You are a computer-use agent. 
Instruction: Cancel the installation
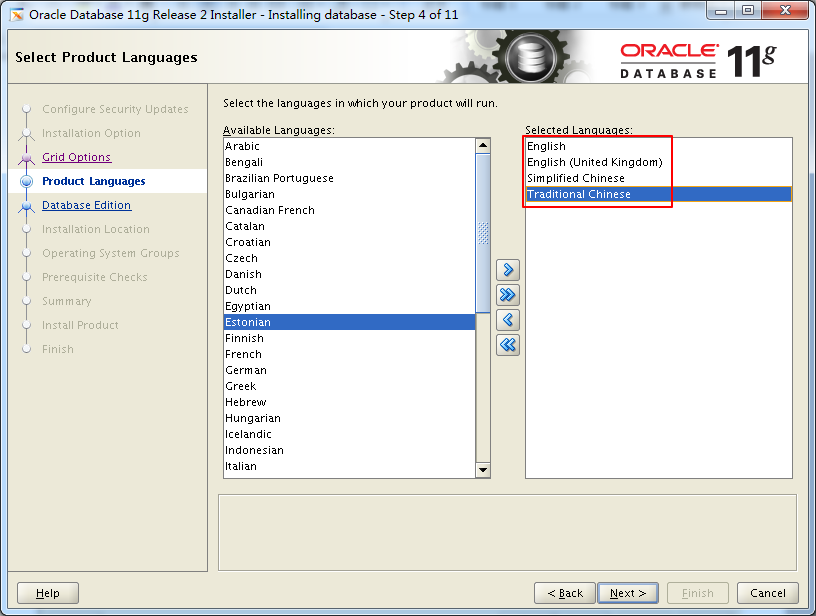tap(768, 593)
